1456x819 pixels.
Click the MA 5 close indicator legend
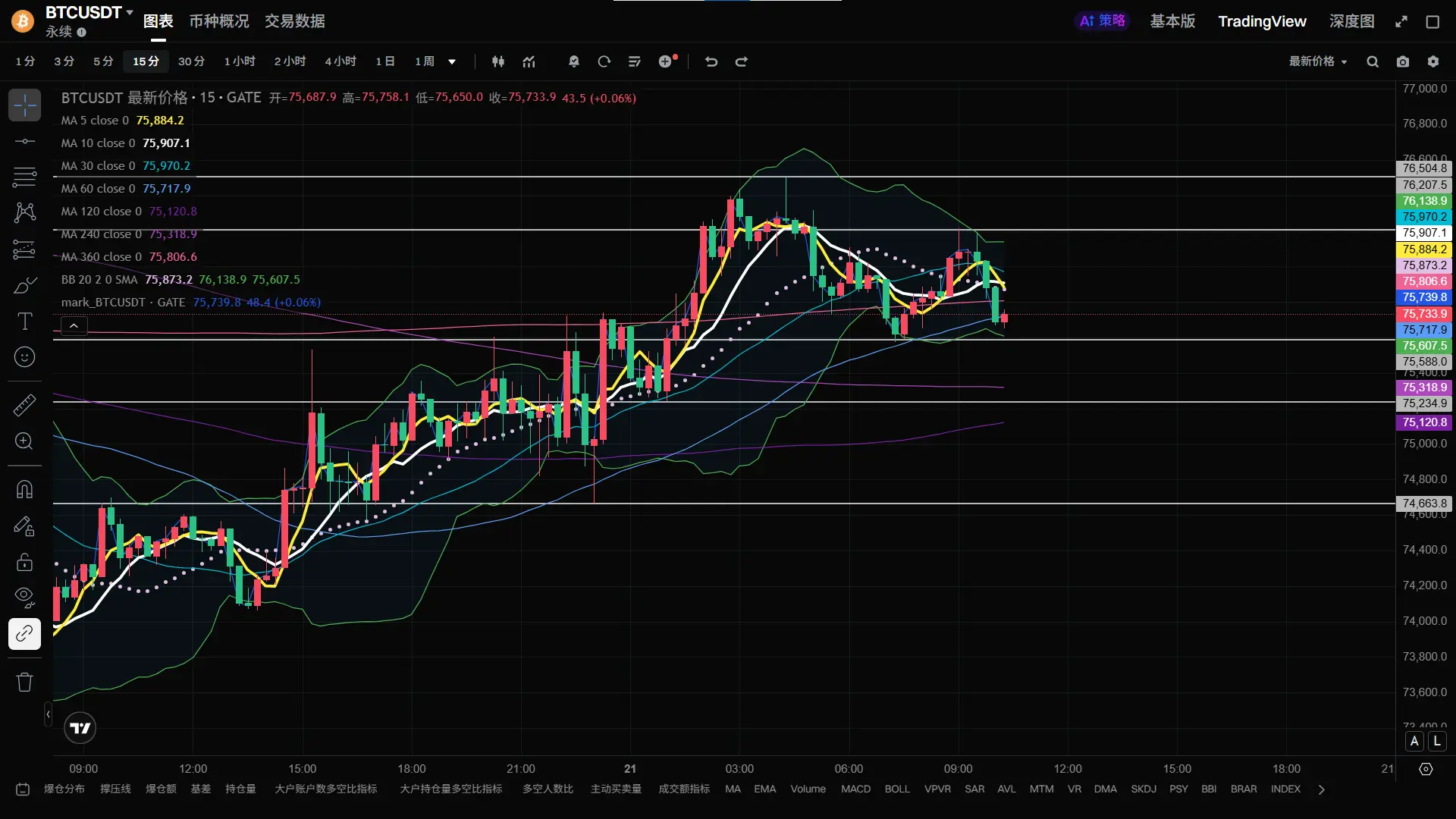coord(96,121)
